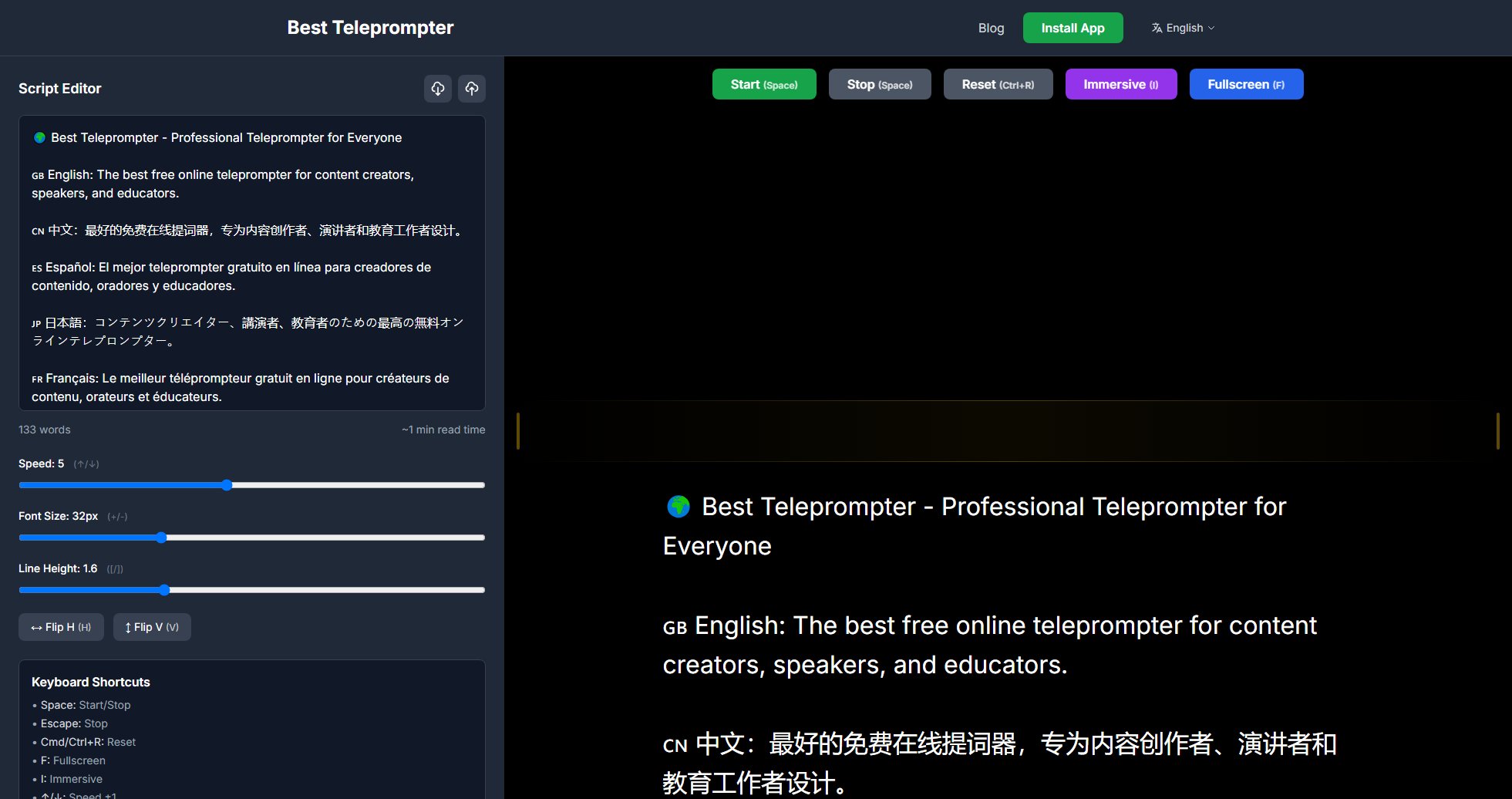1512x799 pixels.
Task: Click the 'Space: Start/Stop' shortcut entry
Action: (x=86, y=705)
